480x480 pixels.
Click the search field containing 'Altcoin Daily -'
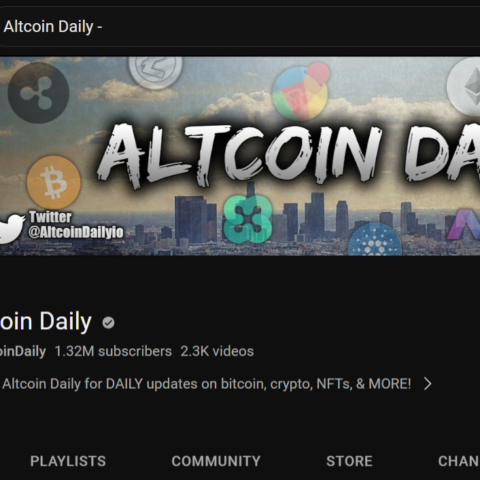click(x=240, y=27)
